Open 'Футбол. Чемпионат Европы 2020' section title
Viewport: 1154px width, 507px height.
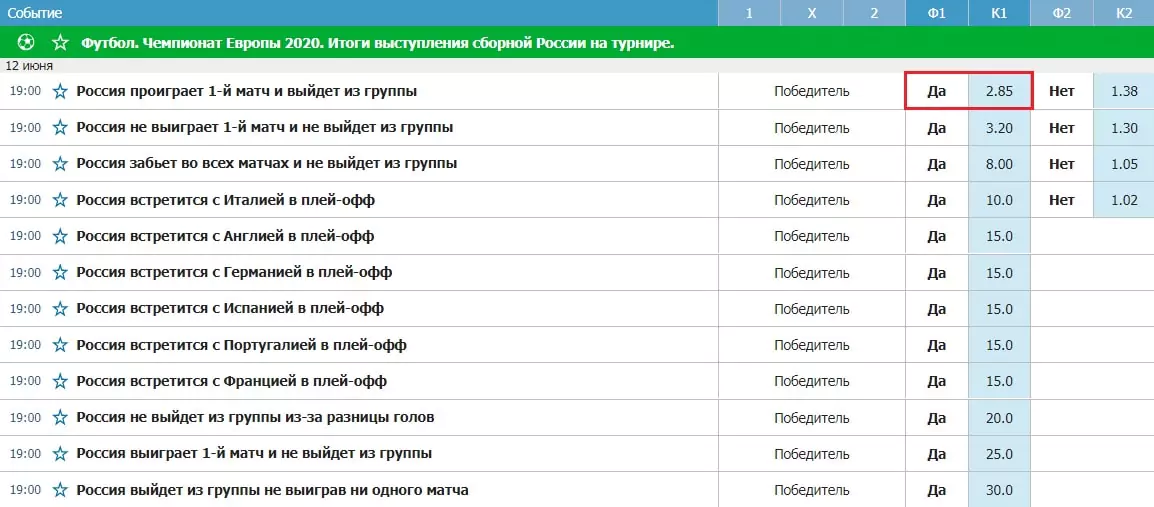(378, 43)
